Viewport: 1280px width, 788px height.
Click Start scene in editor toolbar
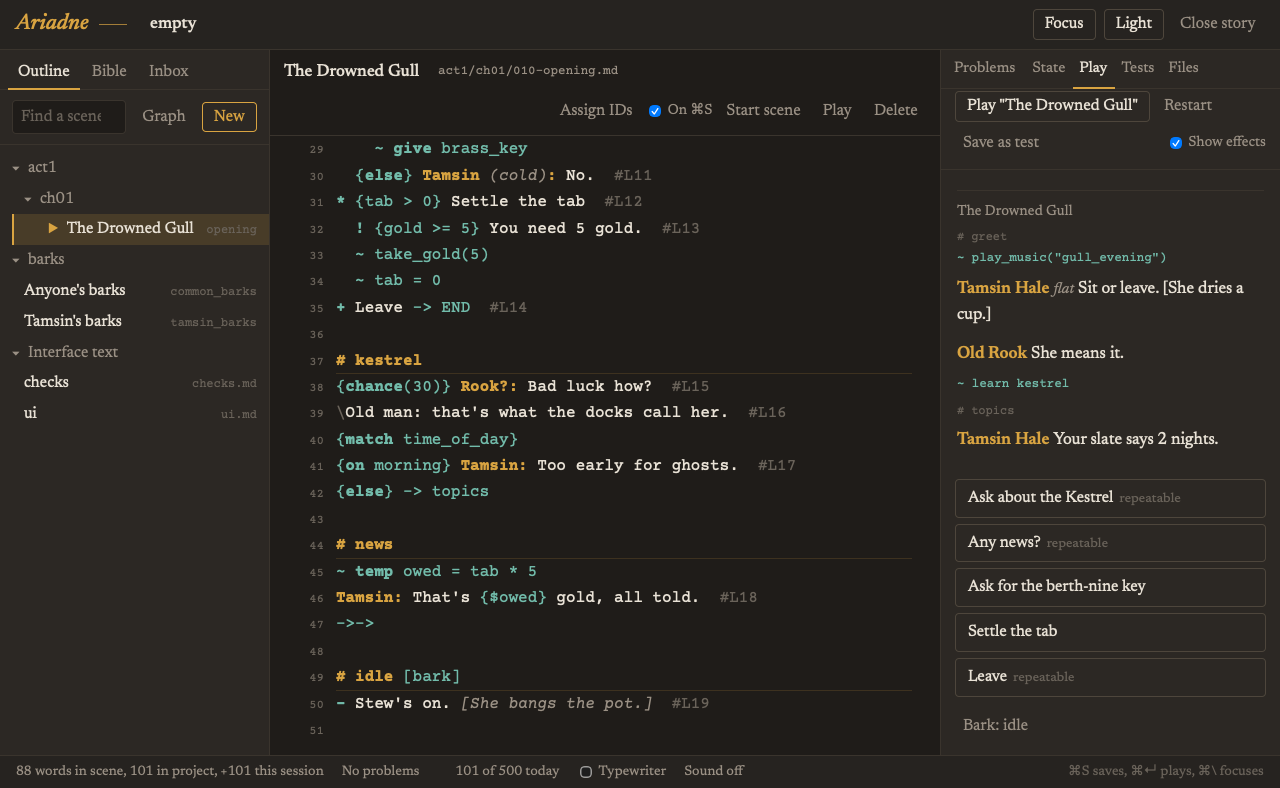click(x=763, y=110)
